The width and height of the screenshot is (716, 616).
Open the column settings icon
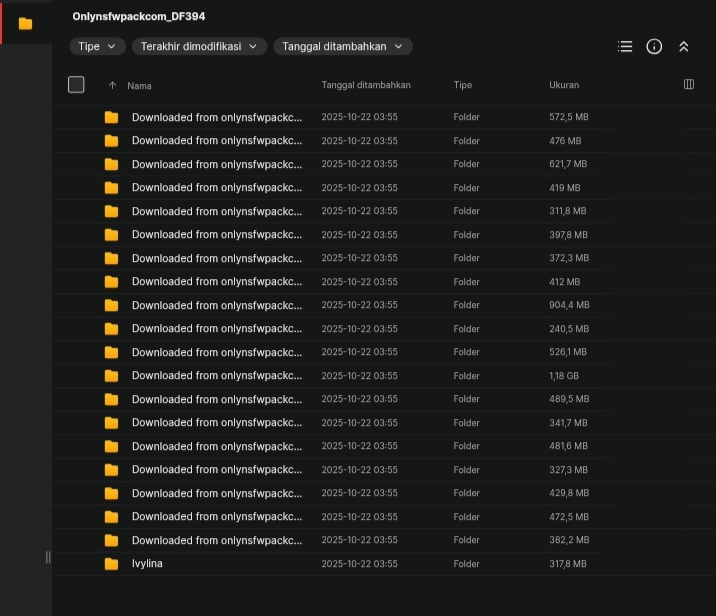point(689,85)
